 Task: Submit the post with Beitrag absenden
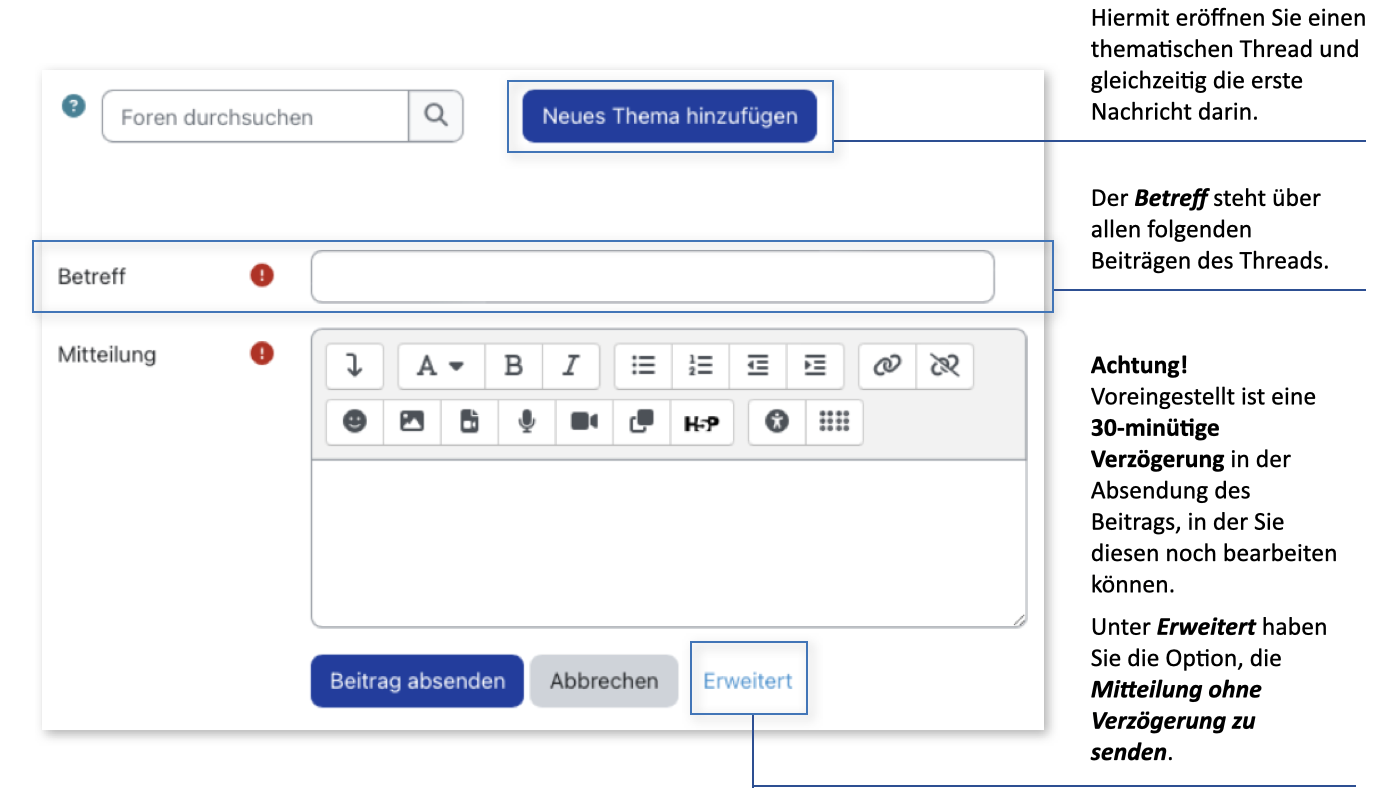click(x=417, y=681)
